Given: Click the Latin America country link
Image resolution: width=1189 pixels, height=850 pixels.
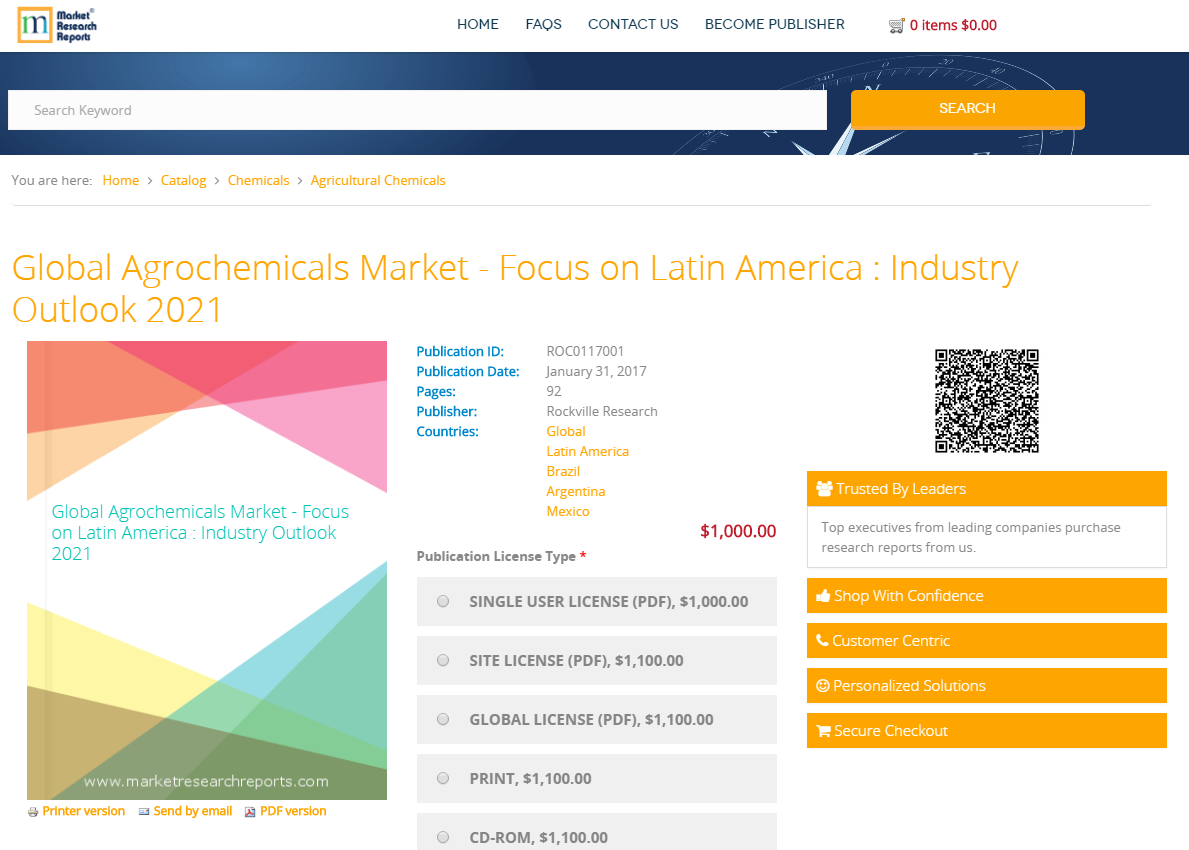Looking at the screenshot, I should pyautogui.click(x=587, y=451).
